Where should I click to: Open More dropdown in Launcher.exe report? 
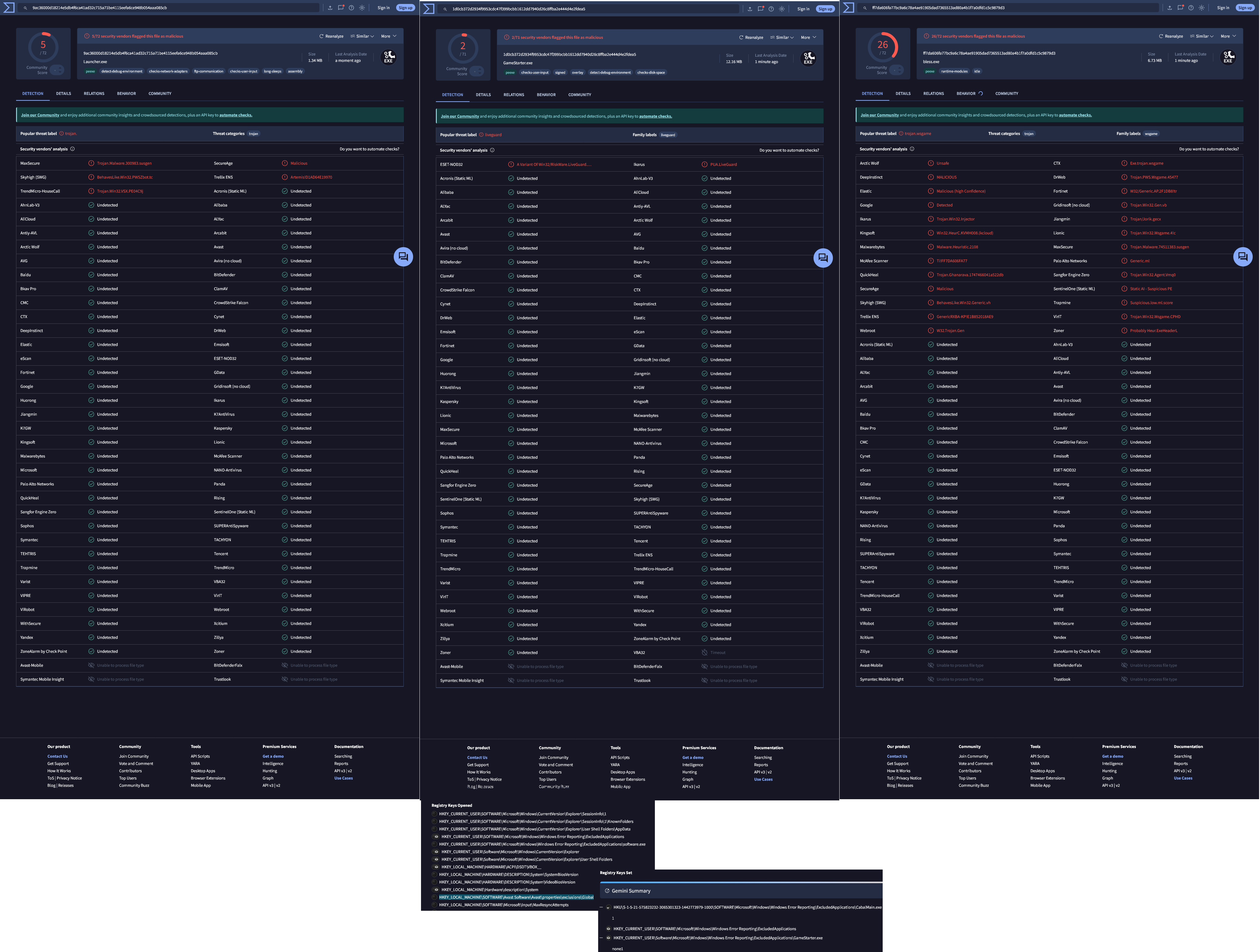click(389, 36)
